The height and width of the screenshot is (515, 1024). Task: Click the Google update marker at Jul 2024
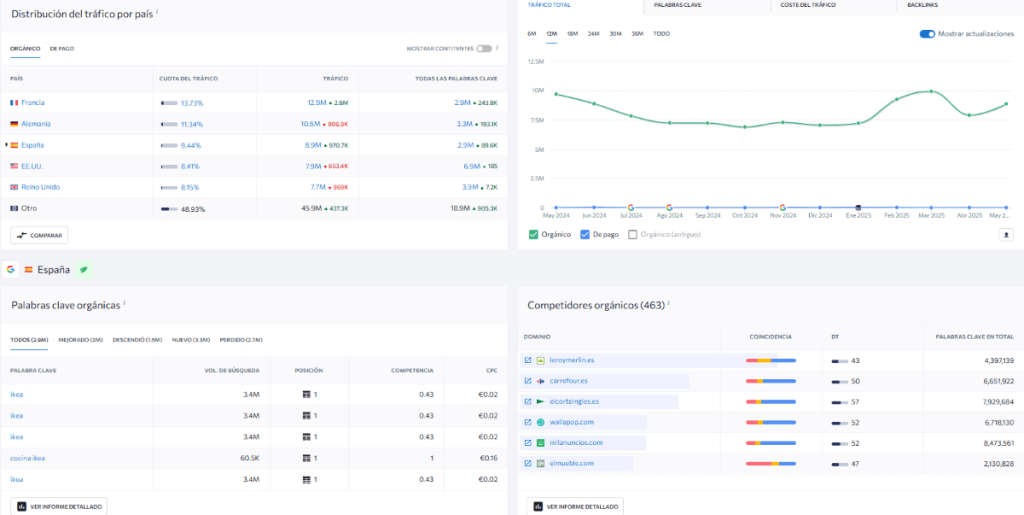point(631,208)
